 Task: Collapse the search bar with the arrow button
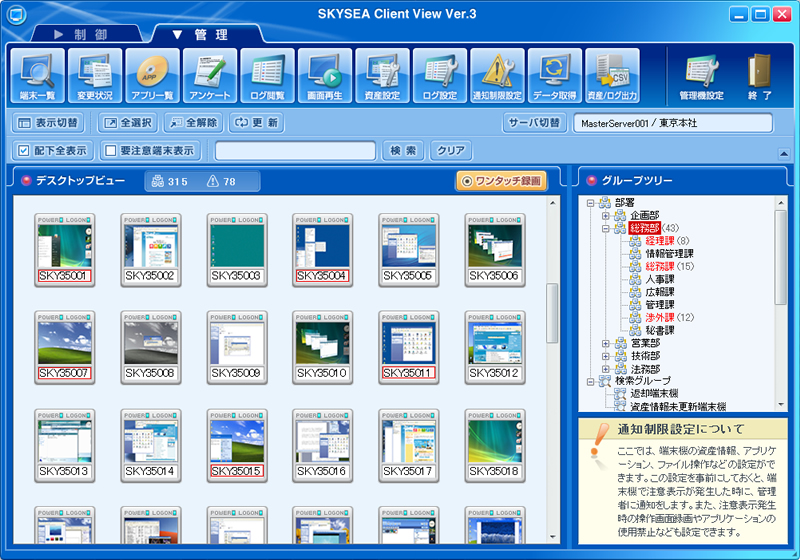pos(784,153)
